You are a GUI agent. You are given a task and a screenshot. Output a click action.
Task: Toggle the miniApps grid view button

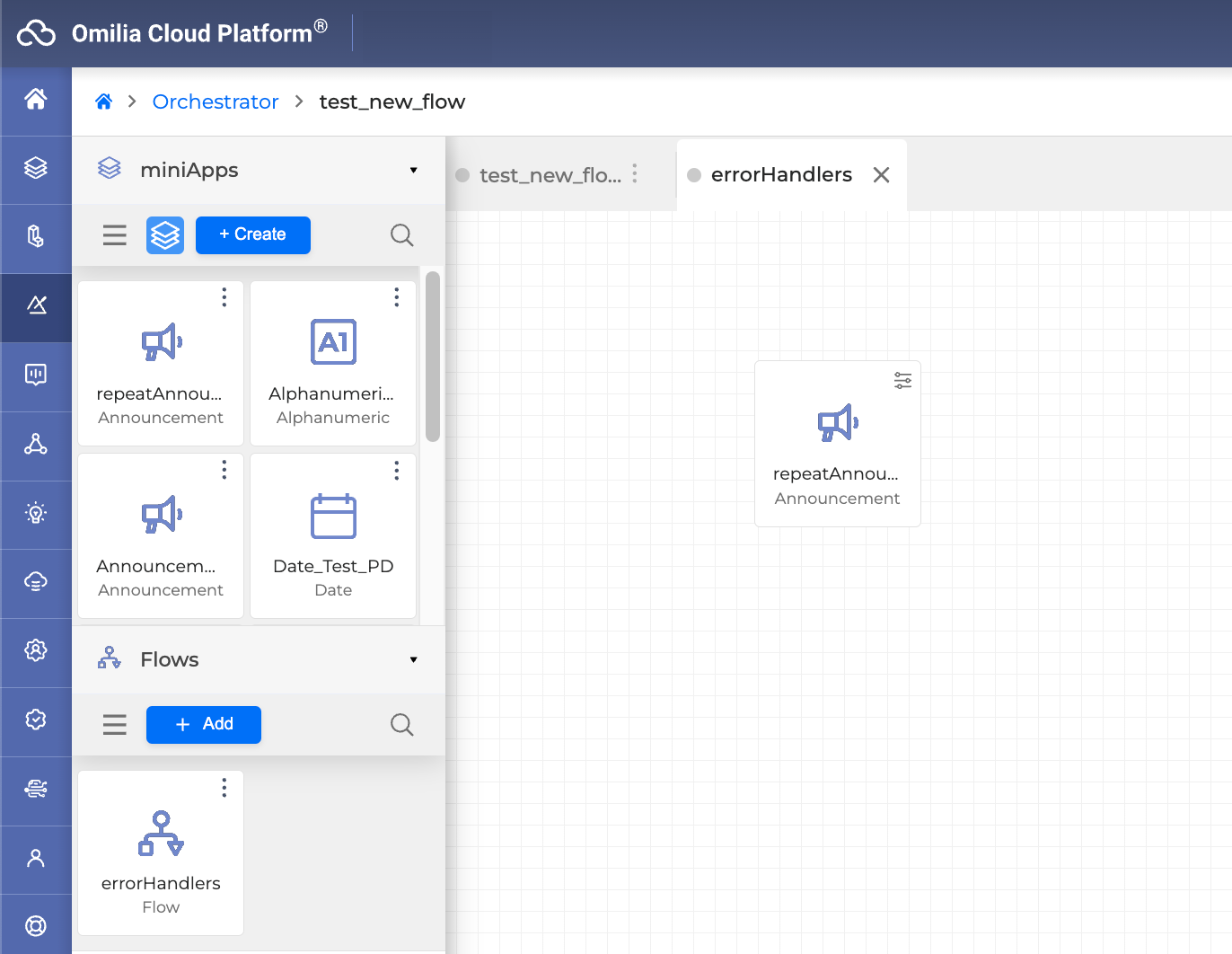coord(165,235)
